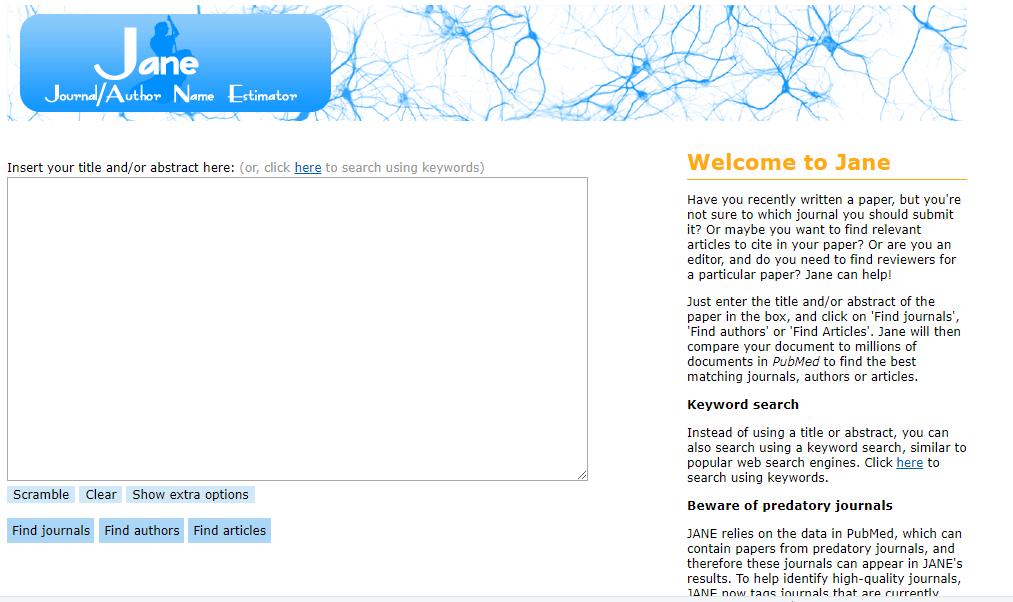Select 'Keyword search' heading text
The width and height of the screenshot is (1013, 602).
point(743,404)
